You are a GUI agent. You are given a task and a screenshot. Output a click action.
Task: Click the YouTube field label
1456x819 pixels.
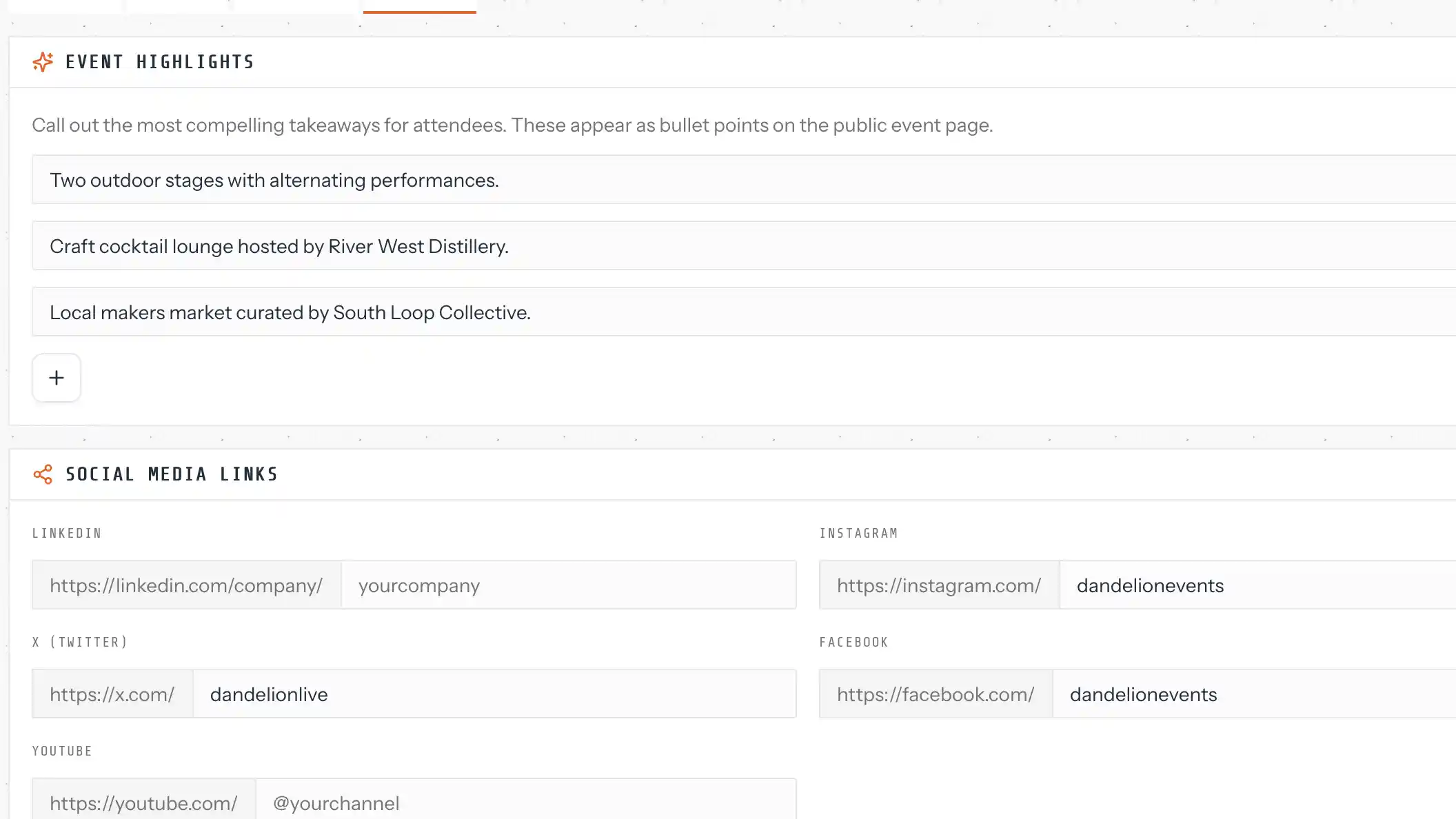click(x=62, y=751)
